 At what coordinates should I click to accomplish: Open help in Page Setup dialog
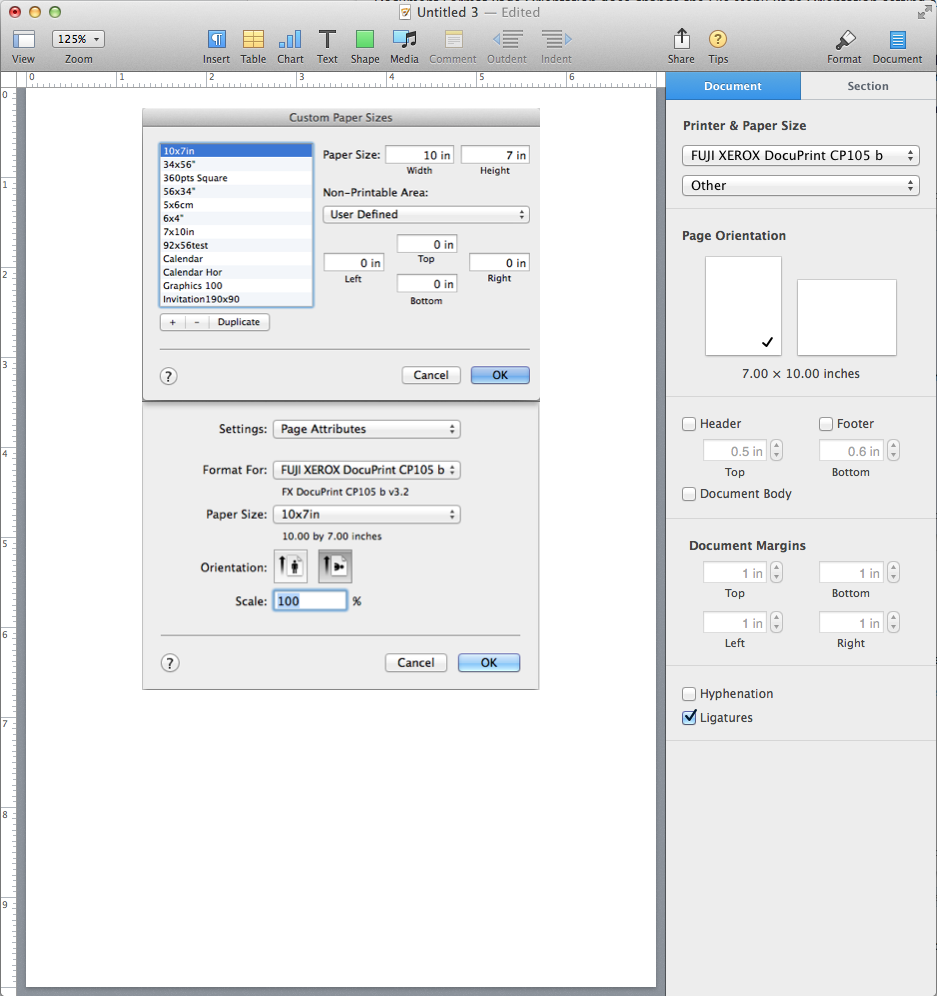click(170, 663)
